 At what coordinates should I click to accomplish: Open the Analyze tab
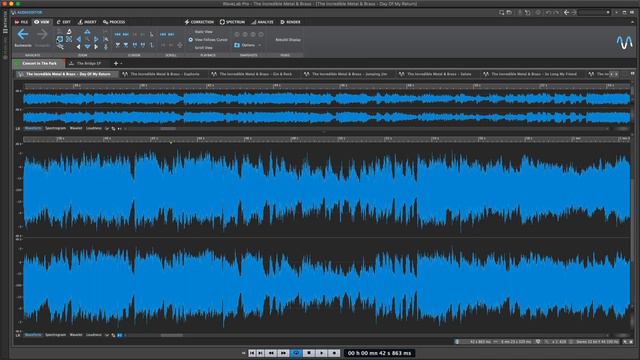pyautogui.click(x=262, y=22)
